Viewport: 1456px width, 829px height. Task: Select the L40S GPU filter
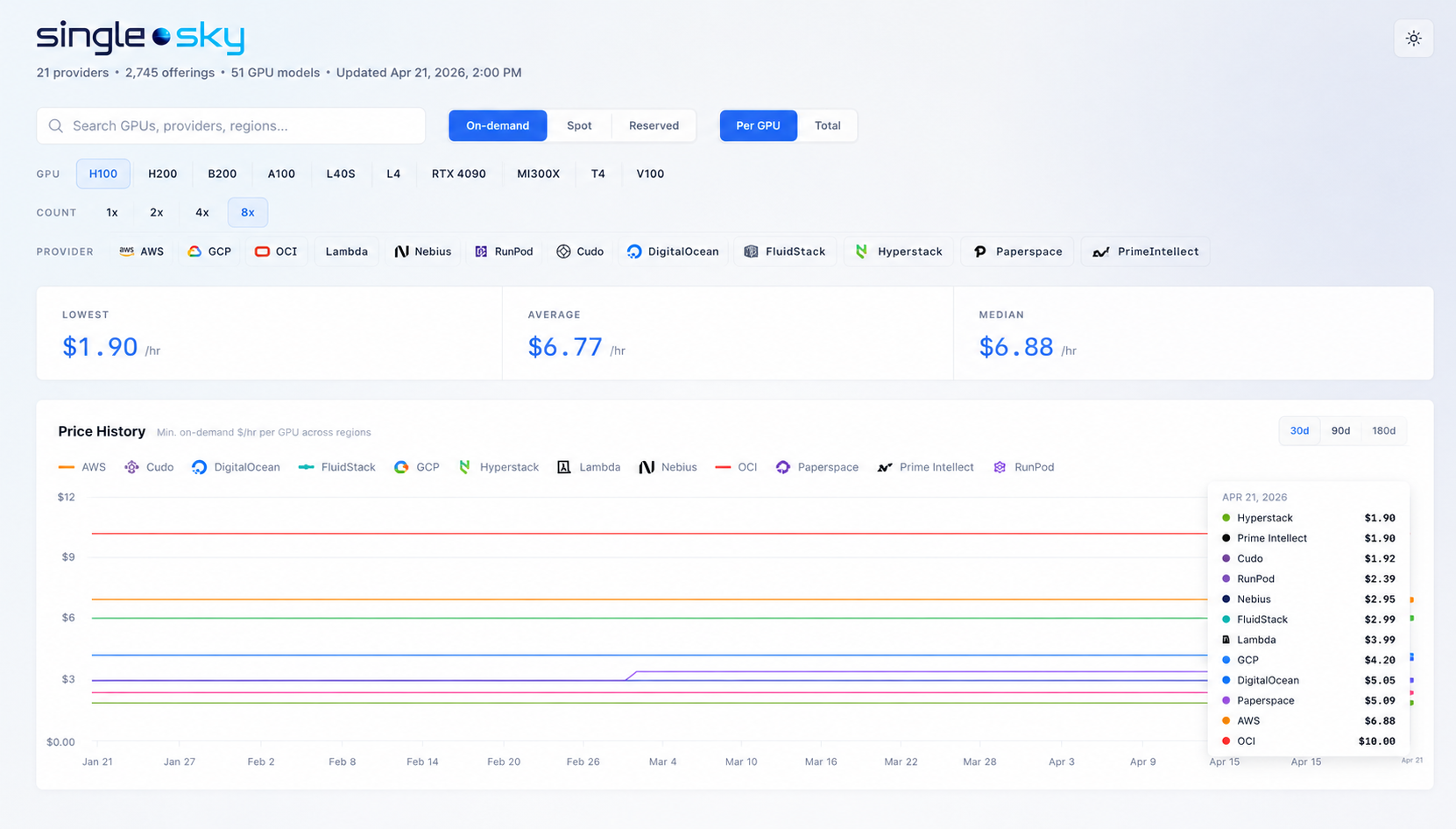(341, 174)
